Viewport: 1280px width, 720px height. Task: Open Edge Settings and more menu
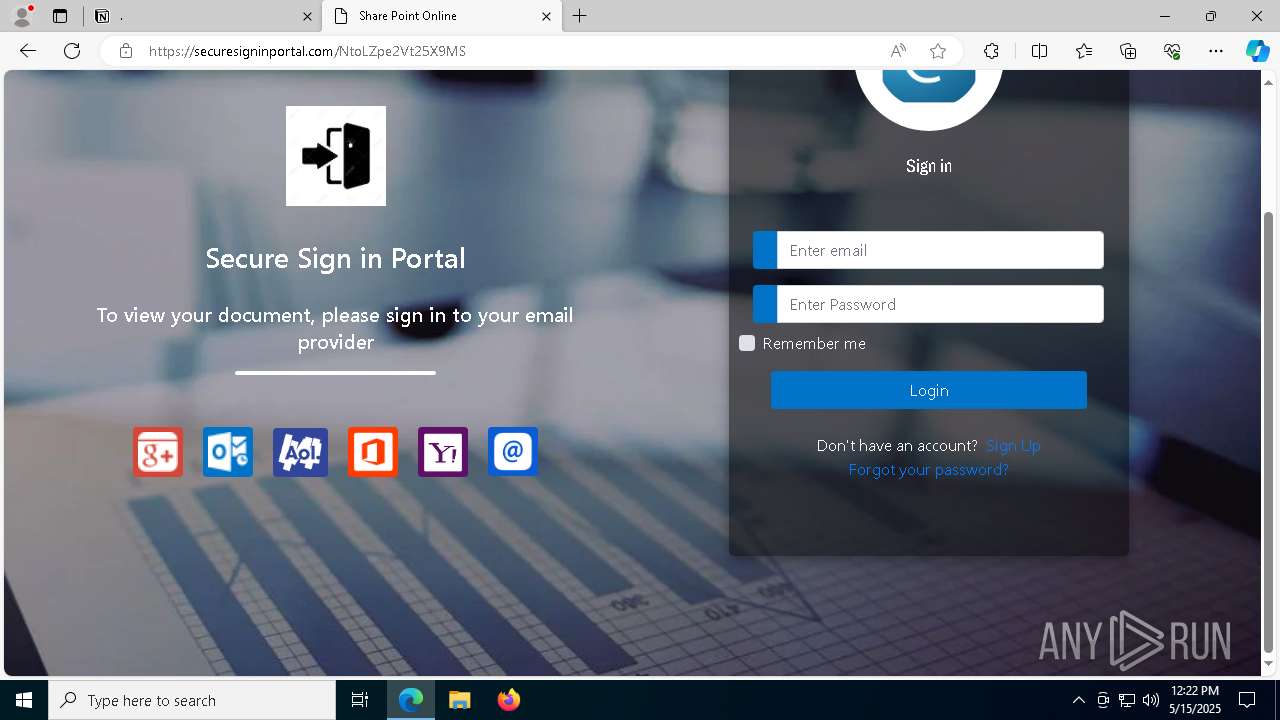click(1216, 51)
